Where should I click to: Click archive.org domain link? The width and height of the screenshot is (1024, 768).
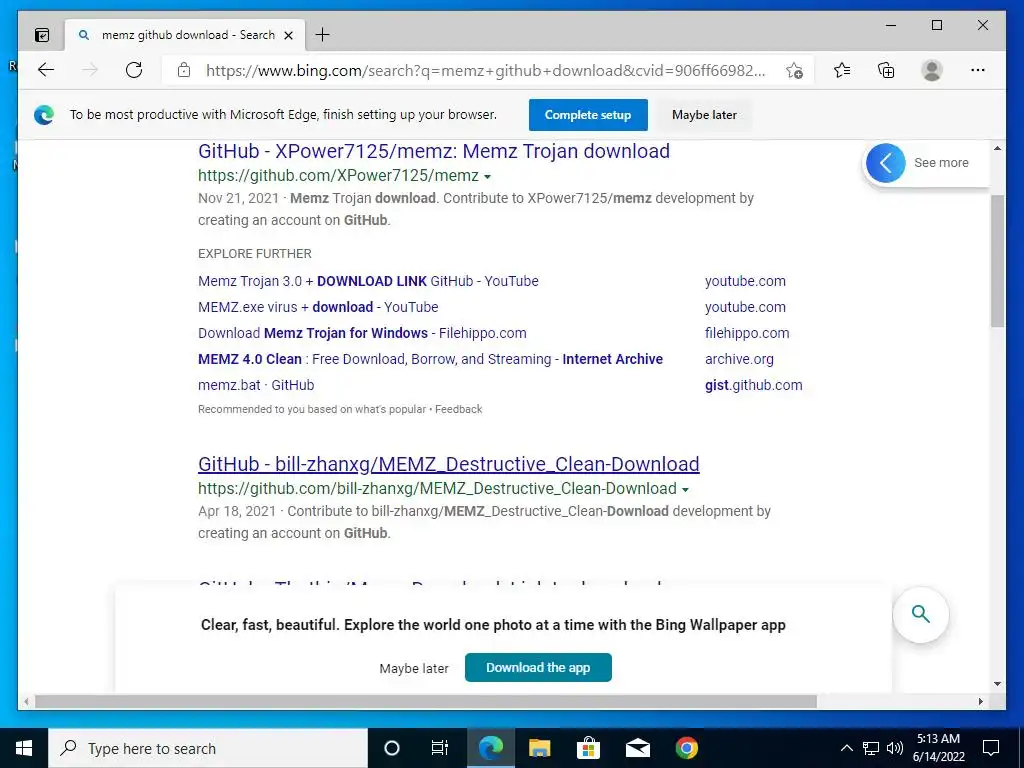(739, 359)
